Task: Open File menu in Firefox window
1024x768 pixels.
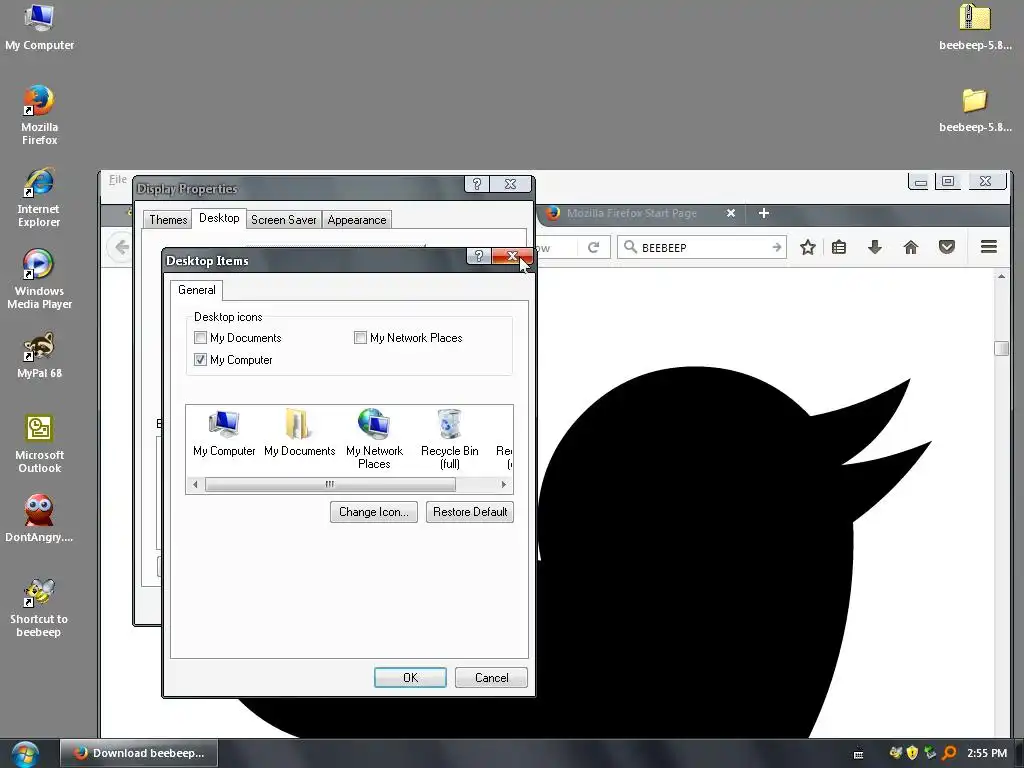Action: [118, 179]
